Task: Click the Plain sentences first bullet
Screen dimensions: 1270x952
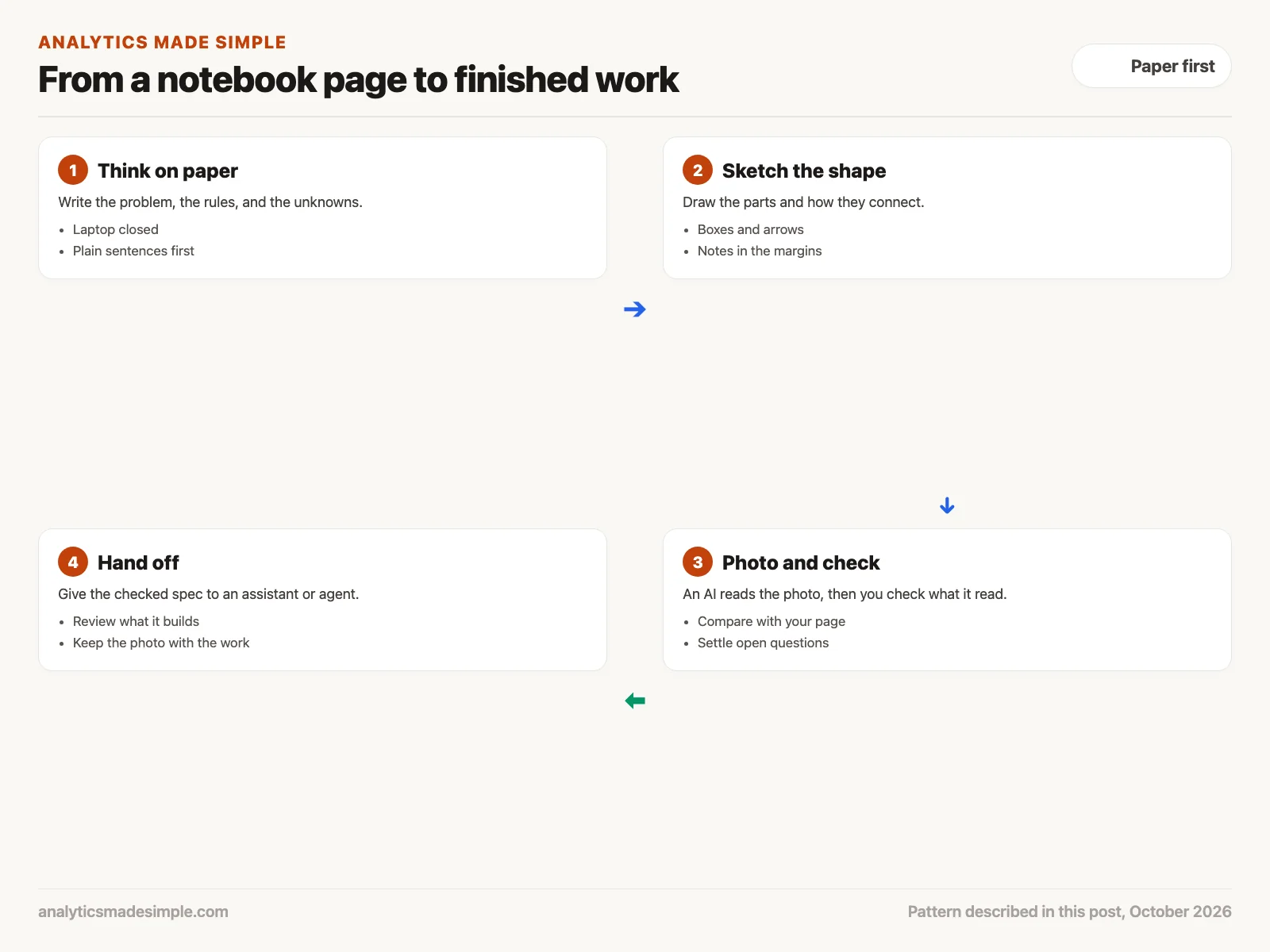Action: click(x=133, y=251)
